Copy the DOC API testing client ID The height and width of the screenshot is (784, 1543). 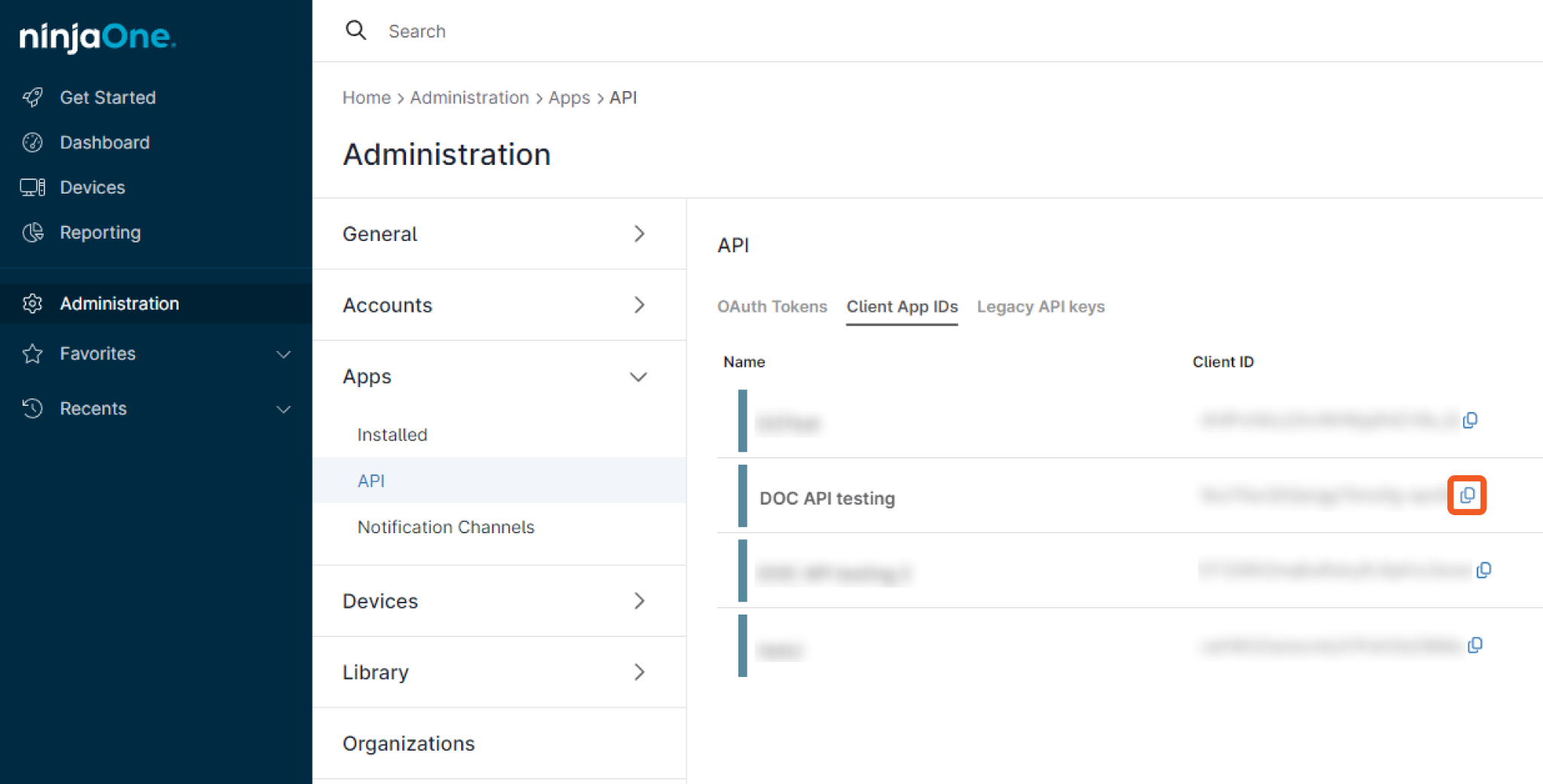(x=1466, y=495)
